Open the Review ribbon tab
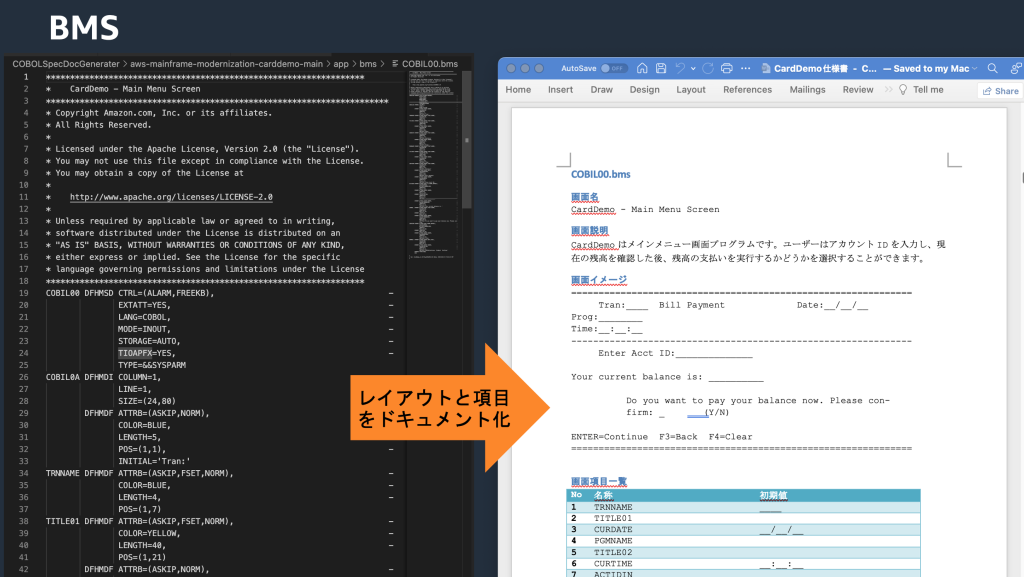This screenshot has height=577, width=1024. tap(859, 90)
